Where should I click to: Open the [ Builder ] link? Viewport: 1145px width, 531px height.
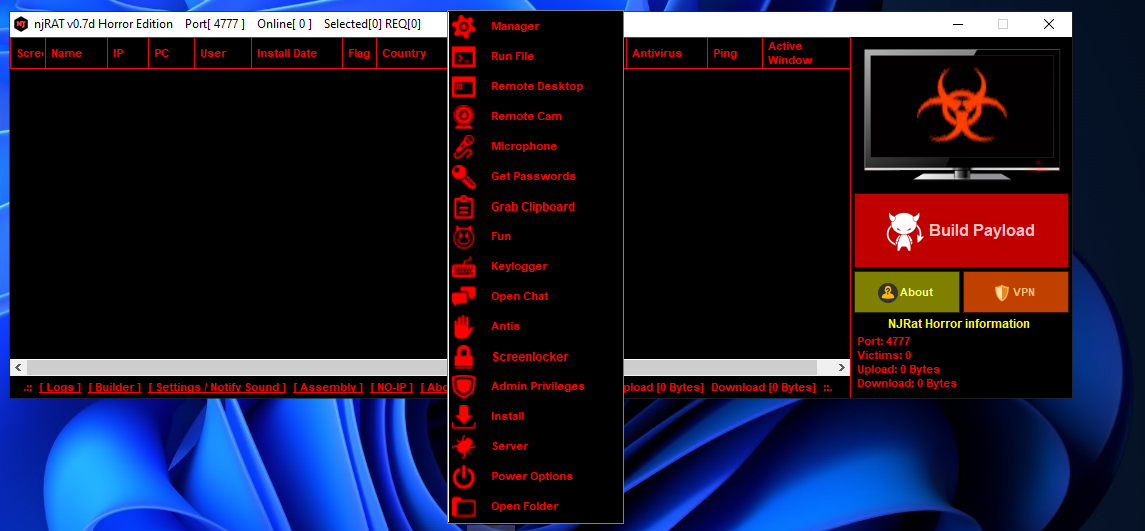[x=115, y=387]
